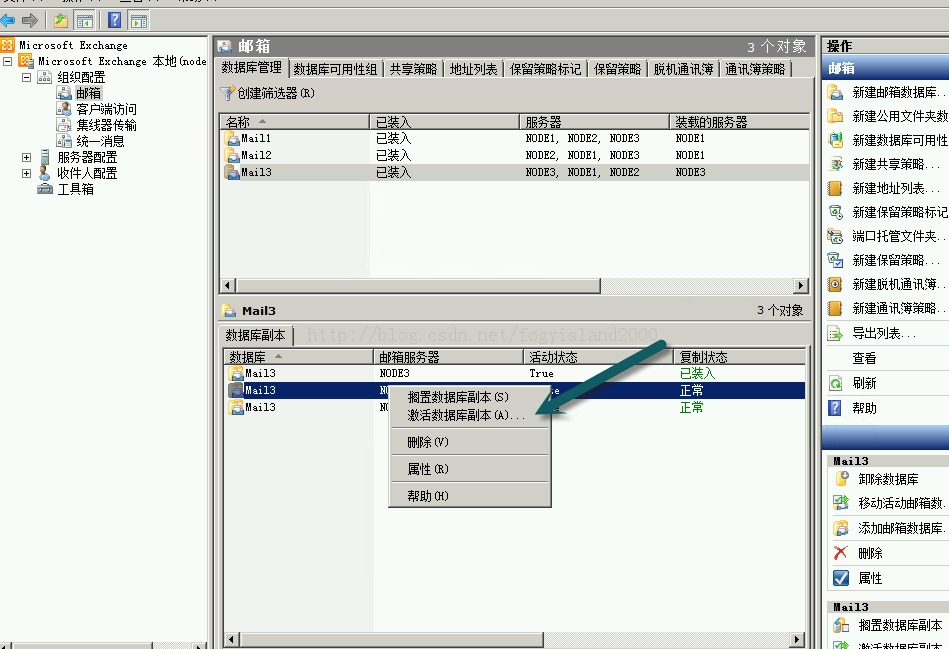Click 帮助 icon in actions pane
949x649 pixels.
tap(835, 408)
